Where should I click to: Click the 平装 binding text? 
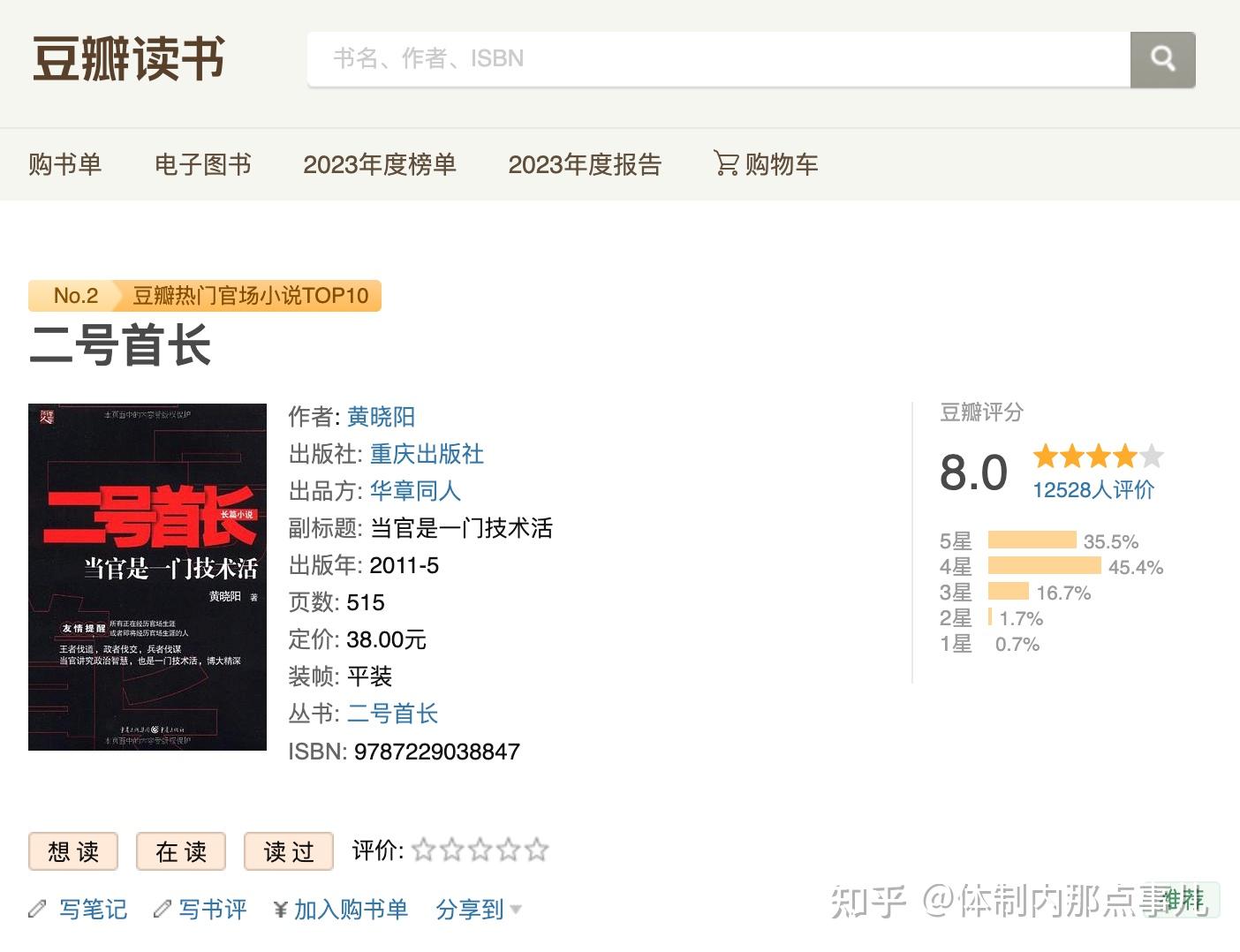click(x=369, y=676)
